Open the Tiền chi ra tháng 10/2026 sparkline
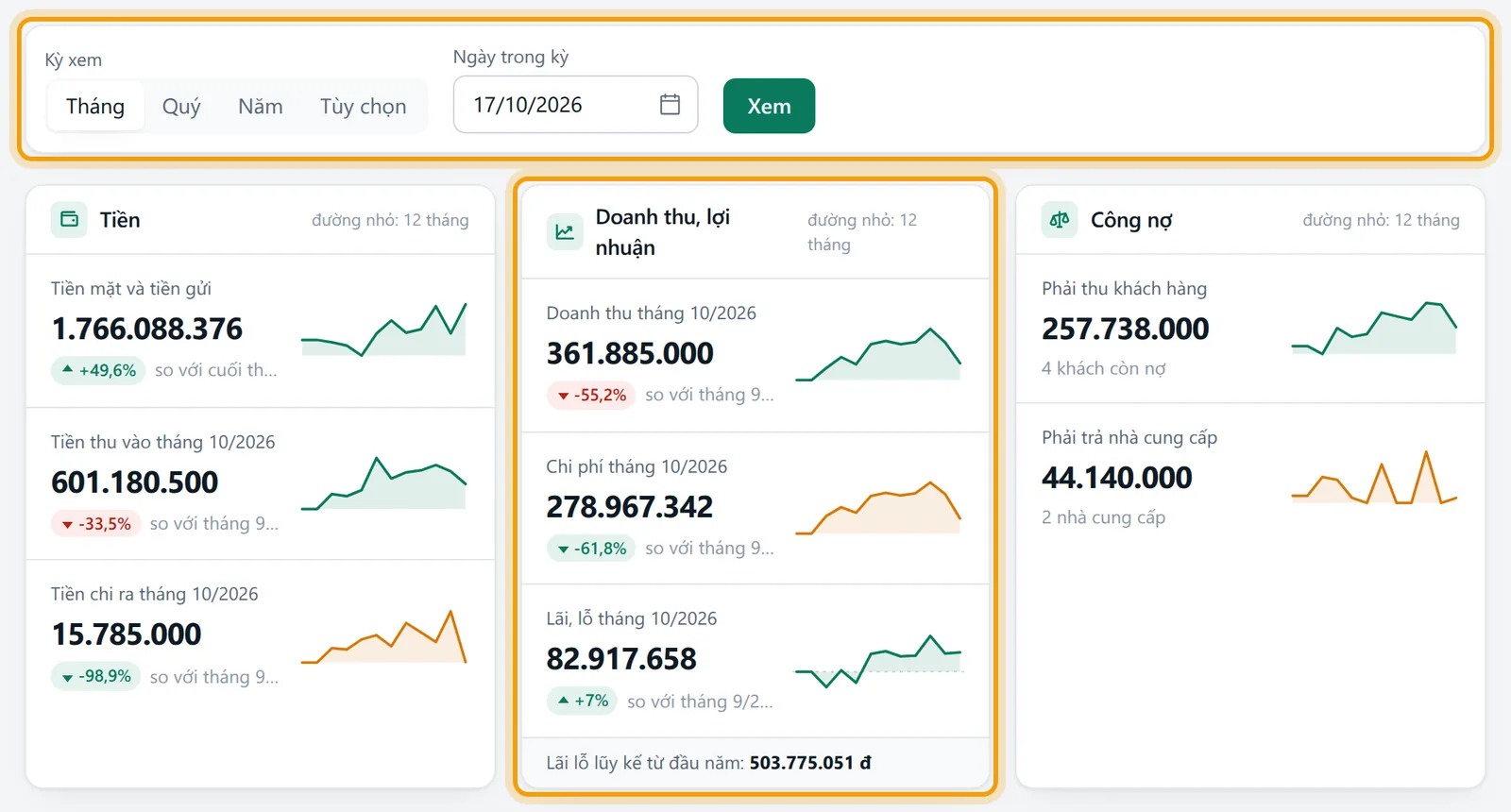The width and height of the screenshot is (1511, 812). pos(384,636)
